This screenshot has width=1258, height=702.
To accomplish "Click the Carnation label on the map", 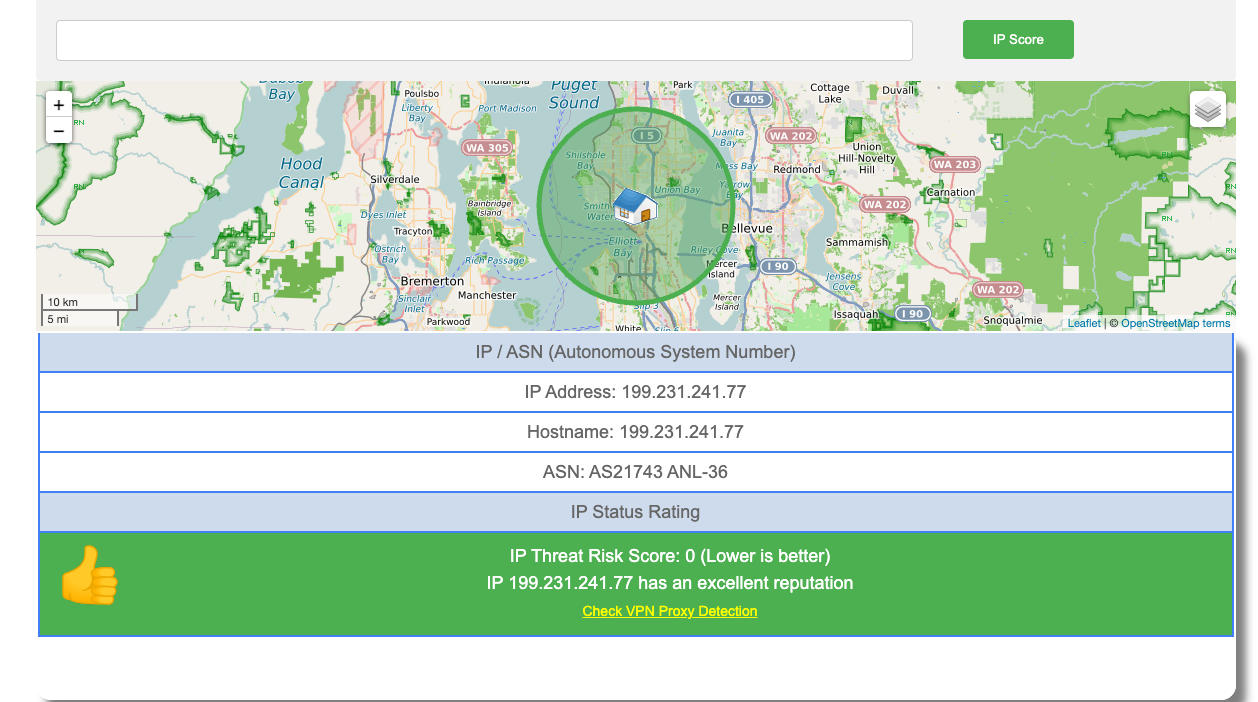I will [x=950, y=192].
